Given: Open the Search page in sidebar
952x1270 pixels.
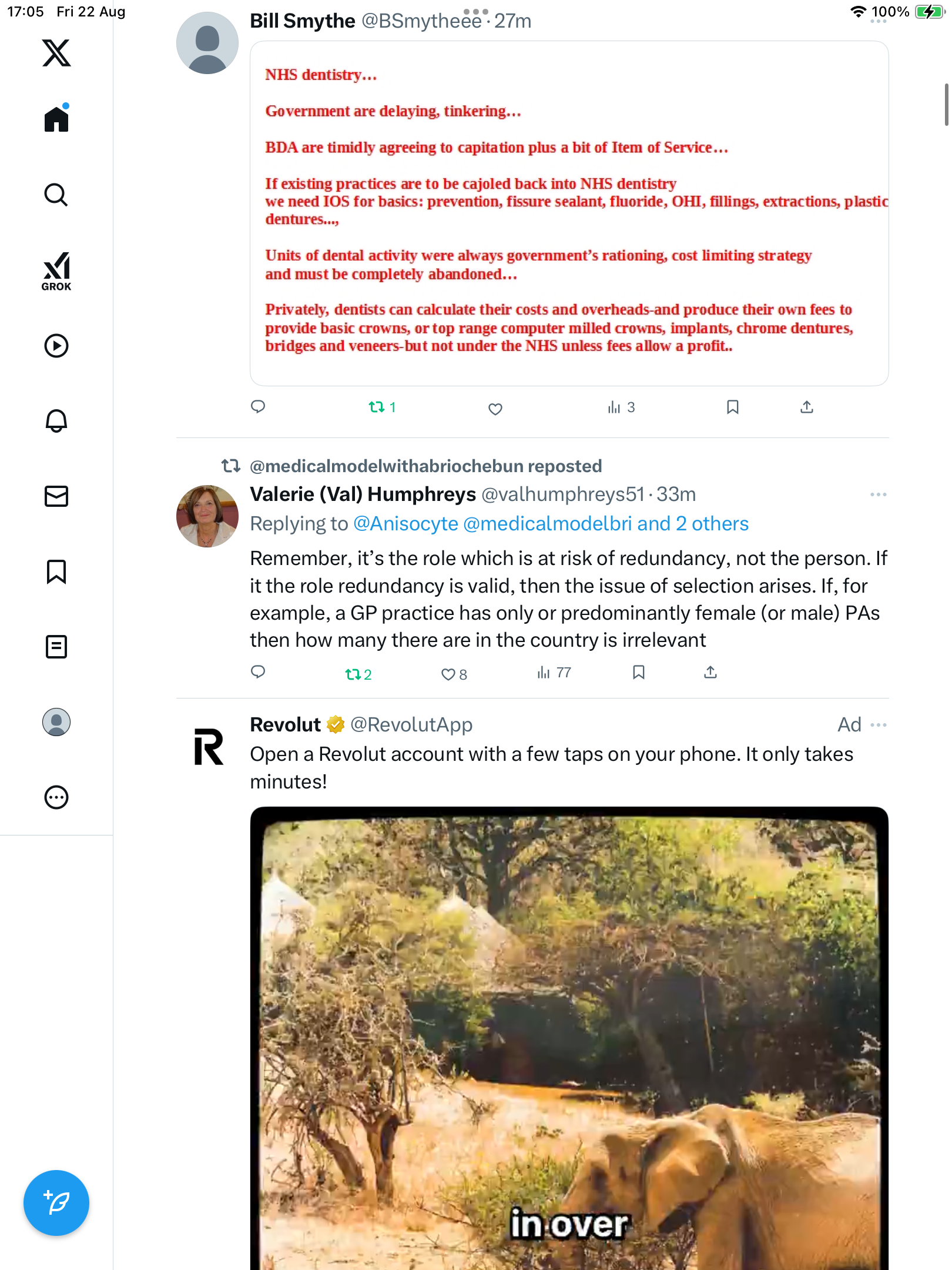Looking at the screenshot, I should point(56,195).
